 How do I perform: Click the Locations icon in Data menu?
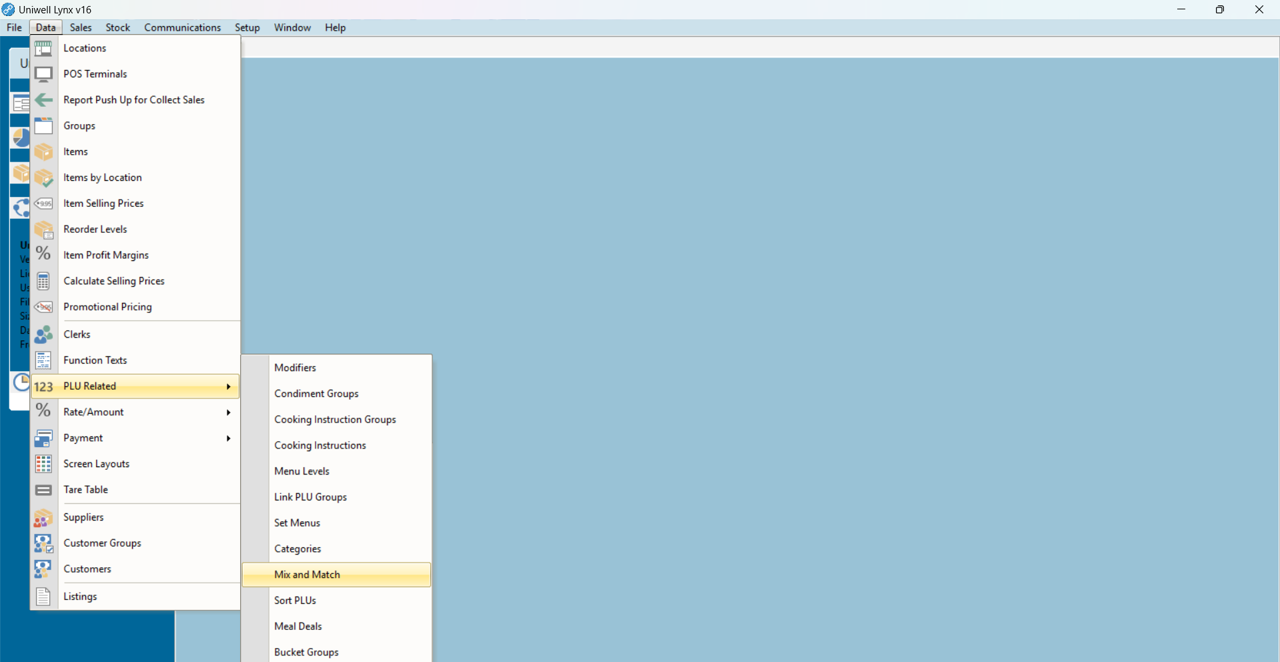pyautogui.click(x=43, y=48)
